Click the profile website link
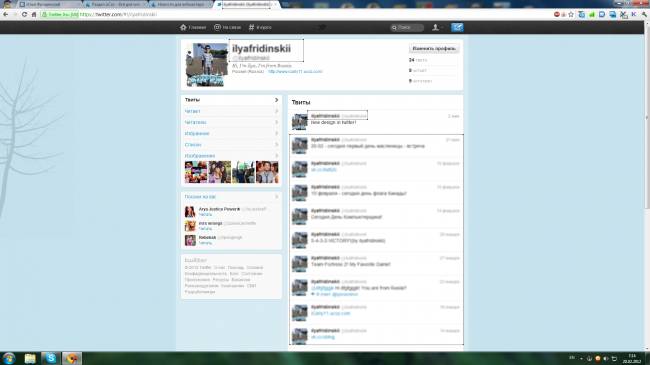 coord(295,71)
